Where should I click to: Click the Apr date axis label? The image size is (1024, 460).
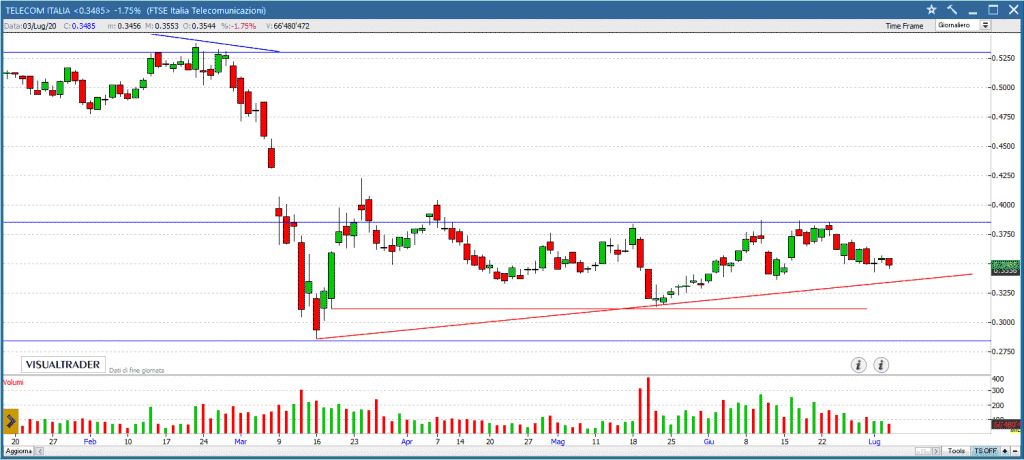pos(408,441)
